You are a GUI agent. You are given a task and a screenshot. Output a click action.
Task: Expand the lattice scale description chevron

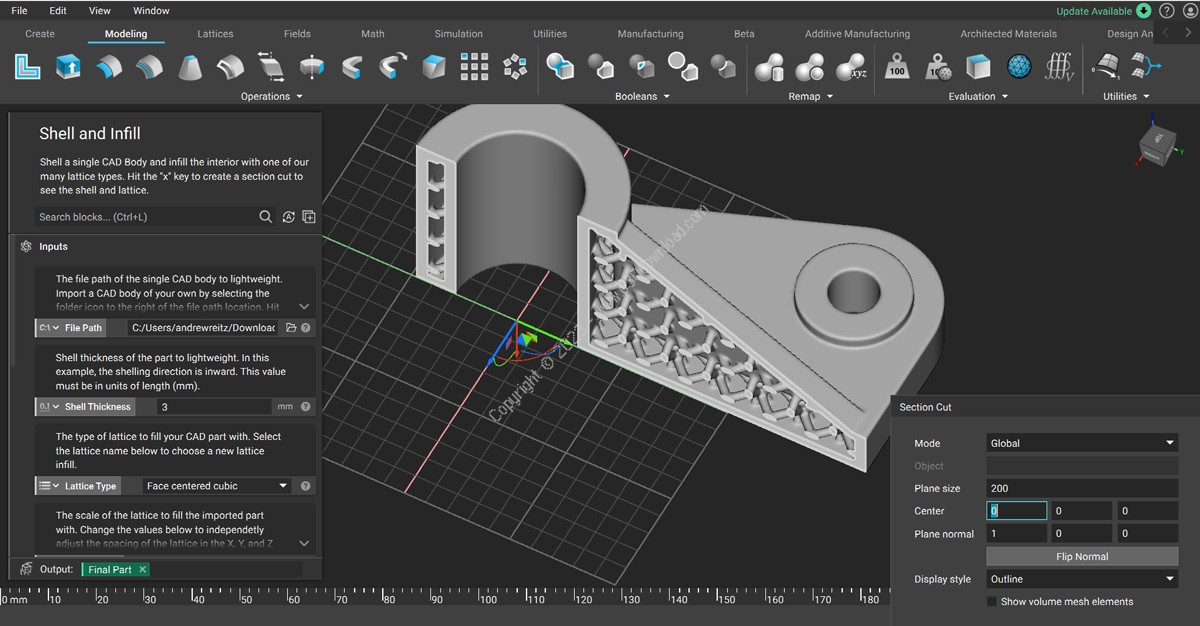coord(304,543)
